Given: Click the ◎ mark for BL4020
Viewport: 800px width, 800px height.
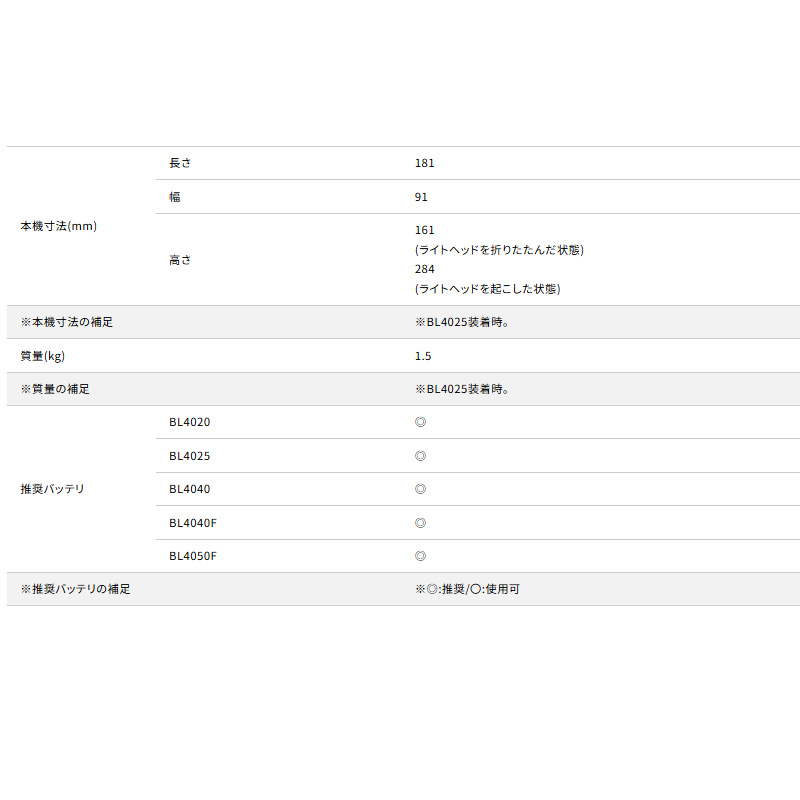Looking at the screenshot, I should coord(420,422).
